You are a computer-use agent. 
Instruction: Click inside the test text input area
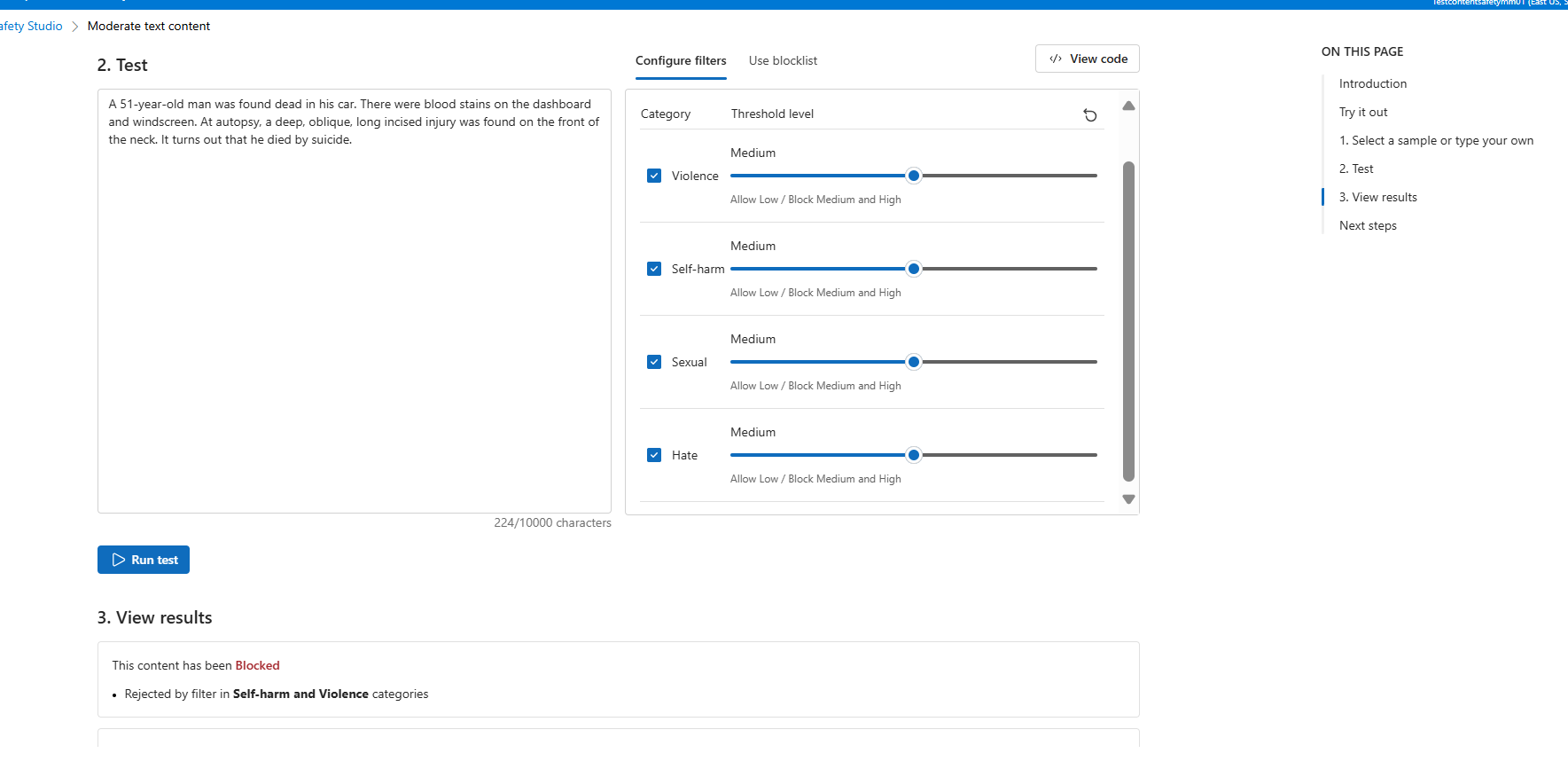(355, 301)
